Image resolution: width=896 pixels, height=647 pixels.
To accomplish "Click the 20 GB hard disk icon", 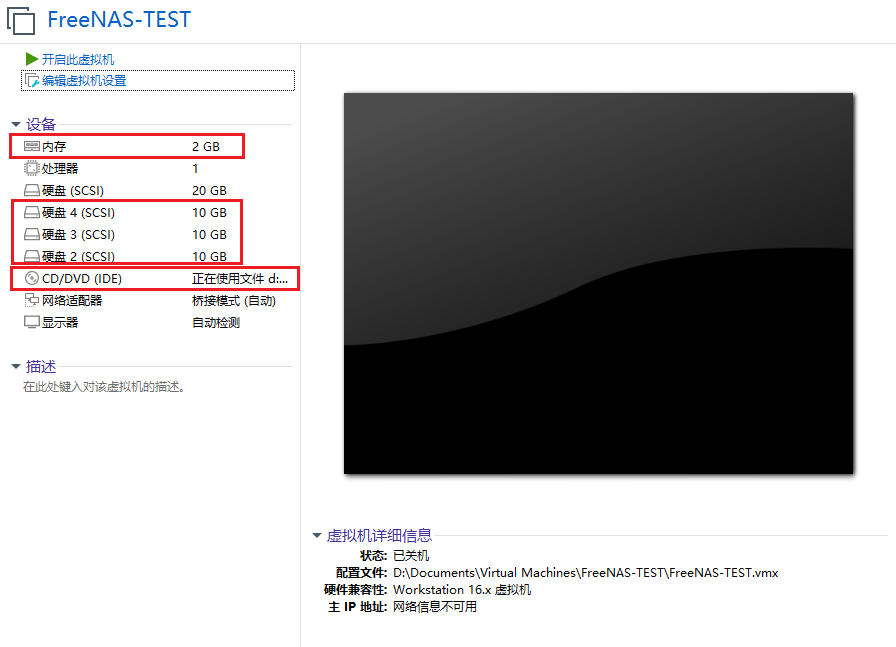I will 31,190.
